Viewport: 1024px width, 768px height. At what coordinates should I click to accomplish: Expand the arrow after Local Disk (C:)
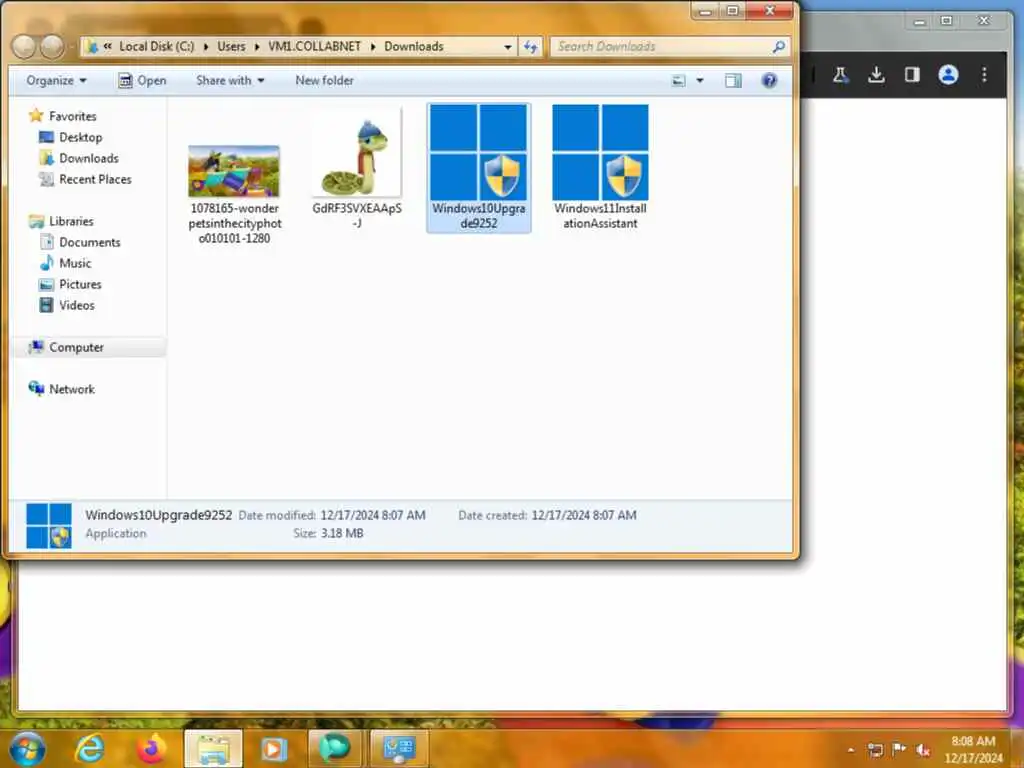point(206,47)
